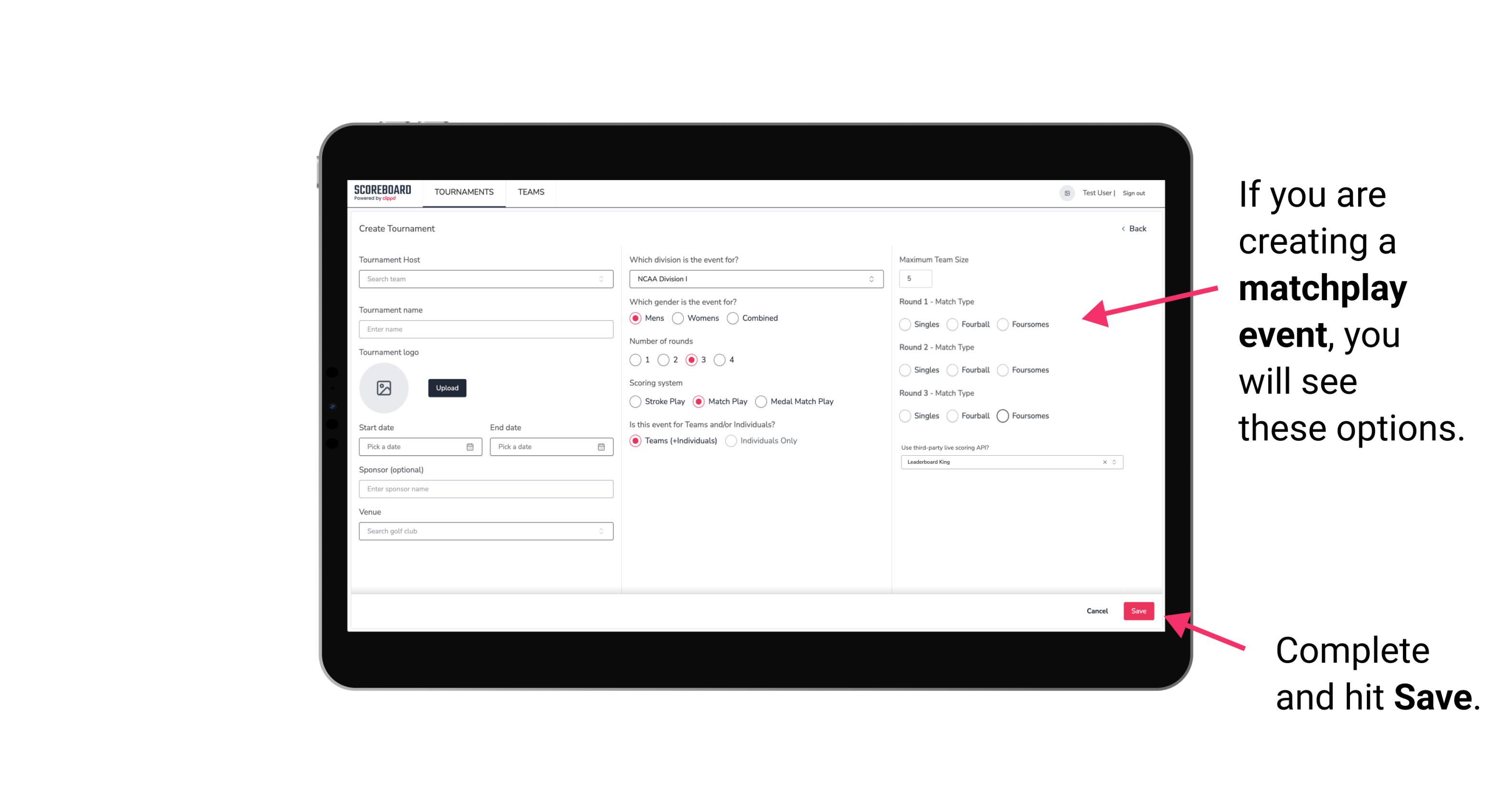
Task: Click the Venue search dropdown icon
Action: click(601, 531)
